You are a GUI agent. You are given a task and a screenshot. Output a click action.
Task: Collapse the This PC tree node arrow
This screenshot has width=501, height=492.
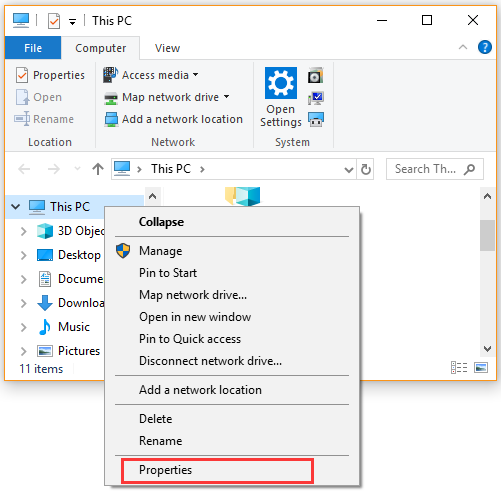(x=15, y=207)
